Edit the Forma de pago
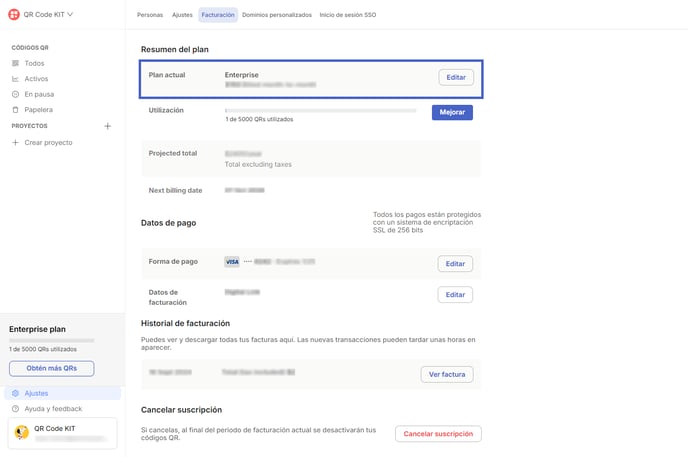 click(455, 264)
